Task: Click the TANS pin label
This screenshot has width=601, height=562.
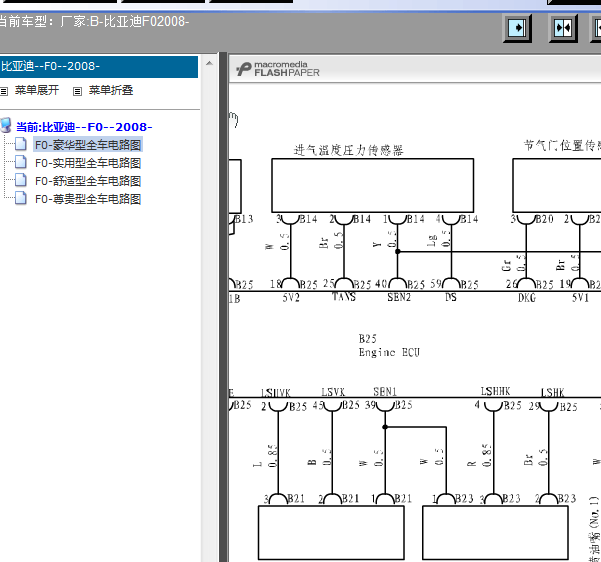Action: (x=344, y=297)
